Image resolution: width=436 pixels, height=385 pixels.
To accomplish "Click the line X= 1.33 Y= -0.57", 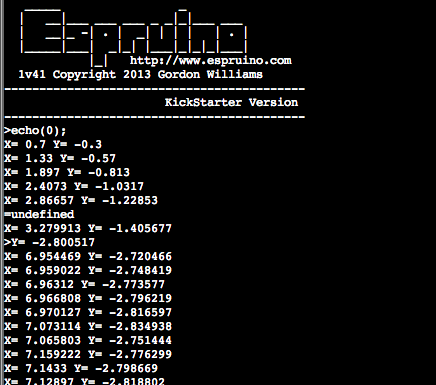I will click(60, 159).
